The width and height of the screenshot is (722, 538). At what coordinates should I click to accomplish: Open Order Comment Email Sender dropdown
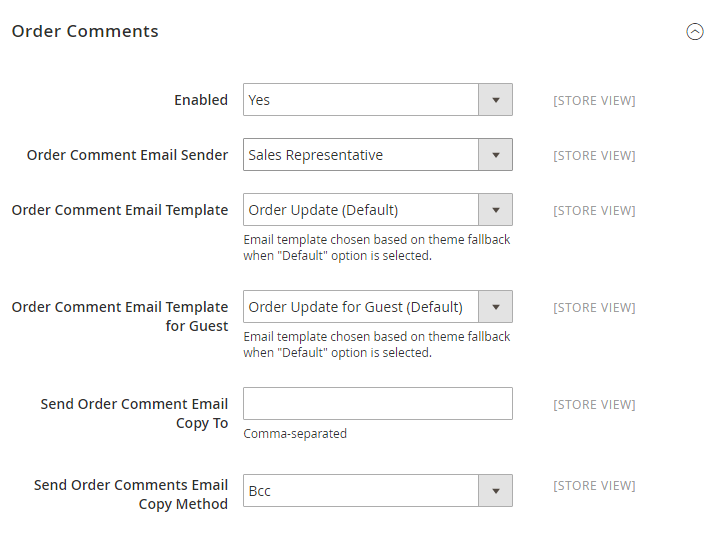(x=378, y=155)
